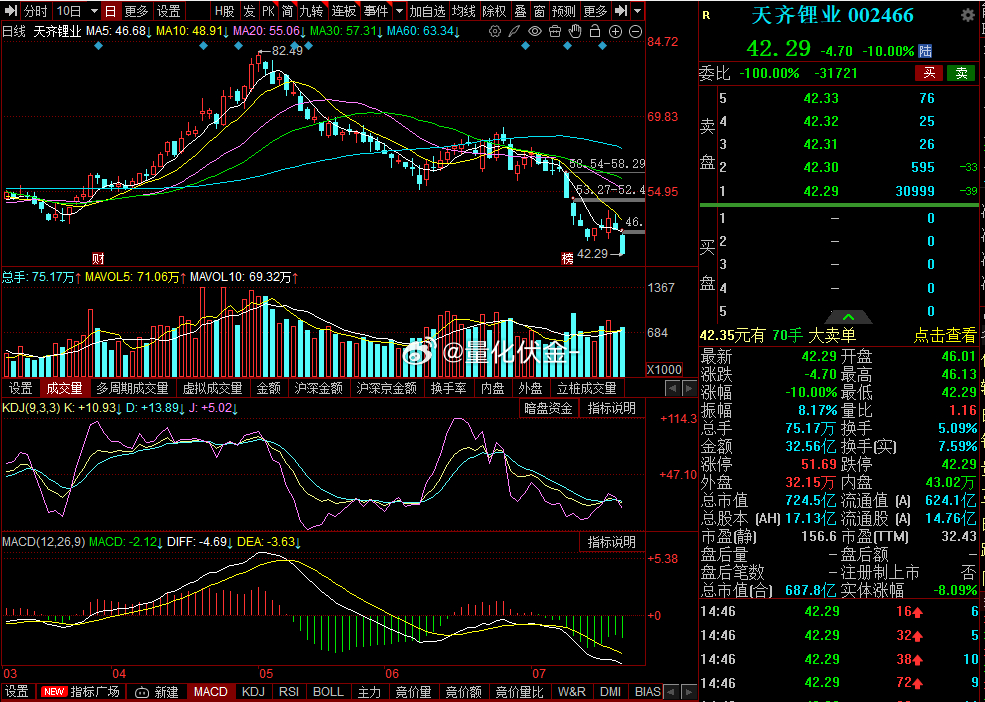Click the 暗盘资金 button
Image resolution: width=985 pixels, height=702 pixels.
(548, 408)
